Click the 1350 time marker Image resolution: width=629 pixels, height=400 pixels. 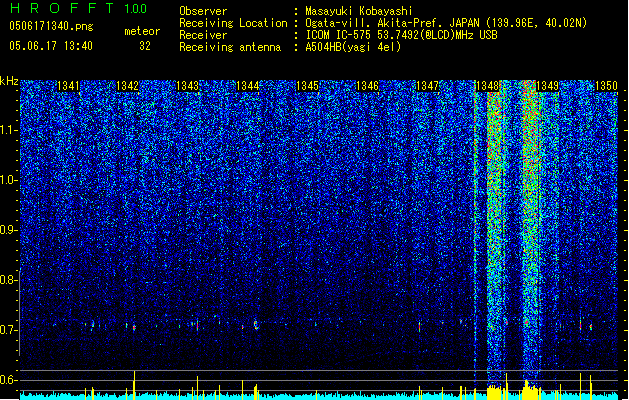coord(606,86)
